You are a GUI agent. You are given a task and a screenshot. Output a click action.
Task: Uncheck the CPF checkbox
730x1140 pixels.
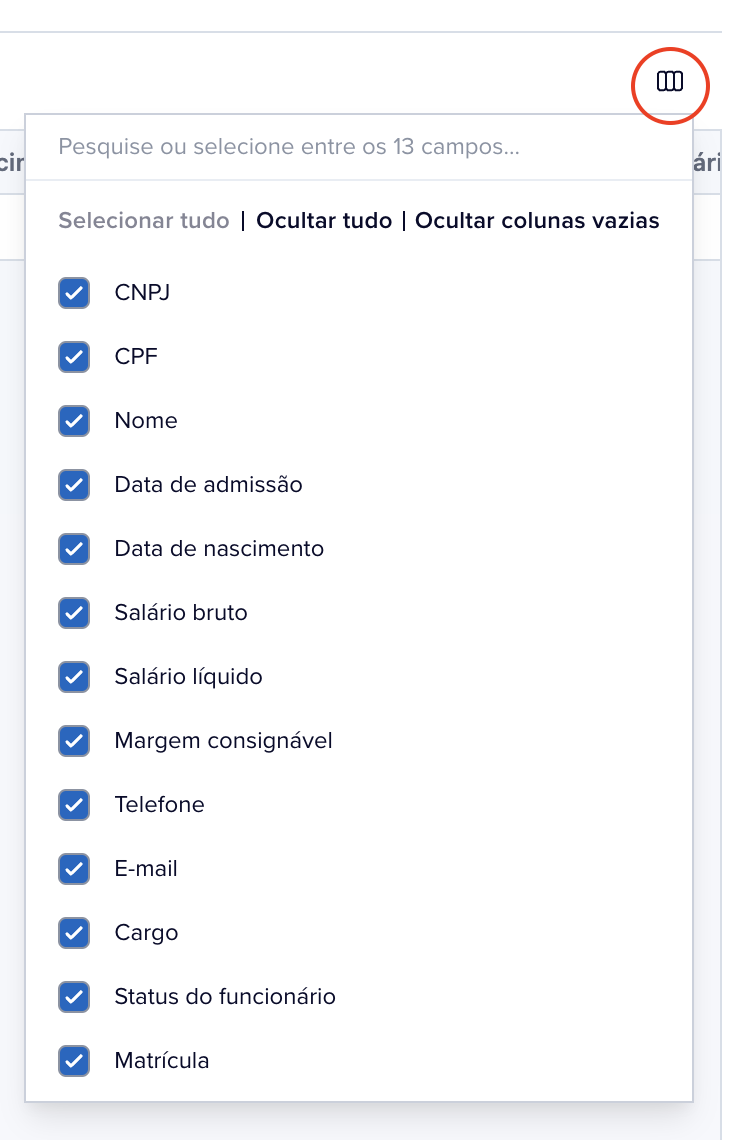[x=74, y=357]
